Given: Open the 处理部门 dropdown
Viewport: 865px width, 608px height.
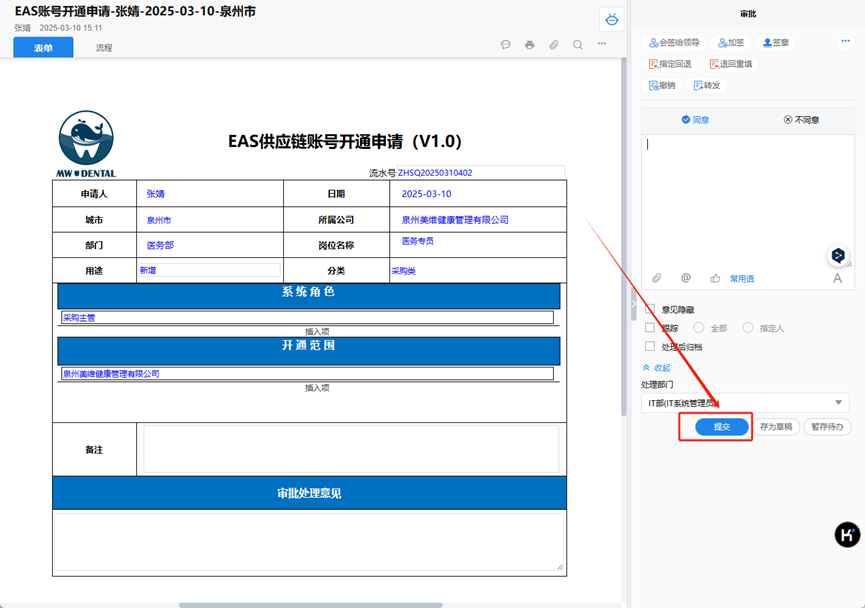Looking at the screenshot, I should (745, 403).
